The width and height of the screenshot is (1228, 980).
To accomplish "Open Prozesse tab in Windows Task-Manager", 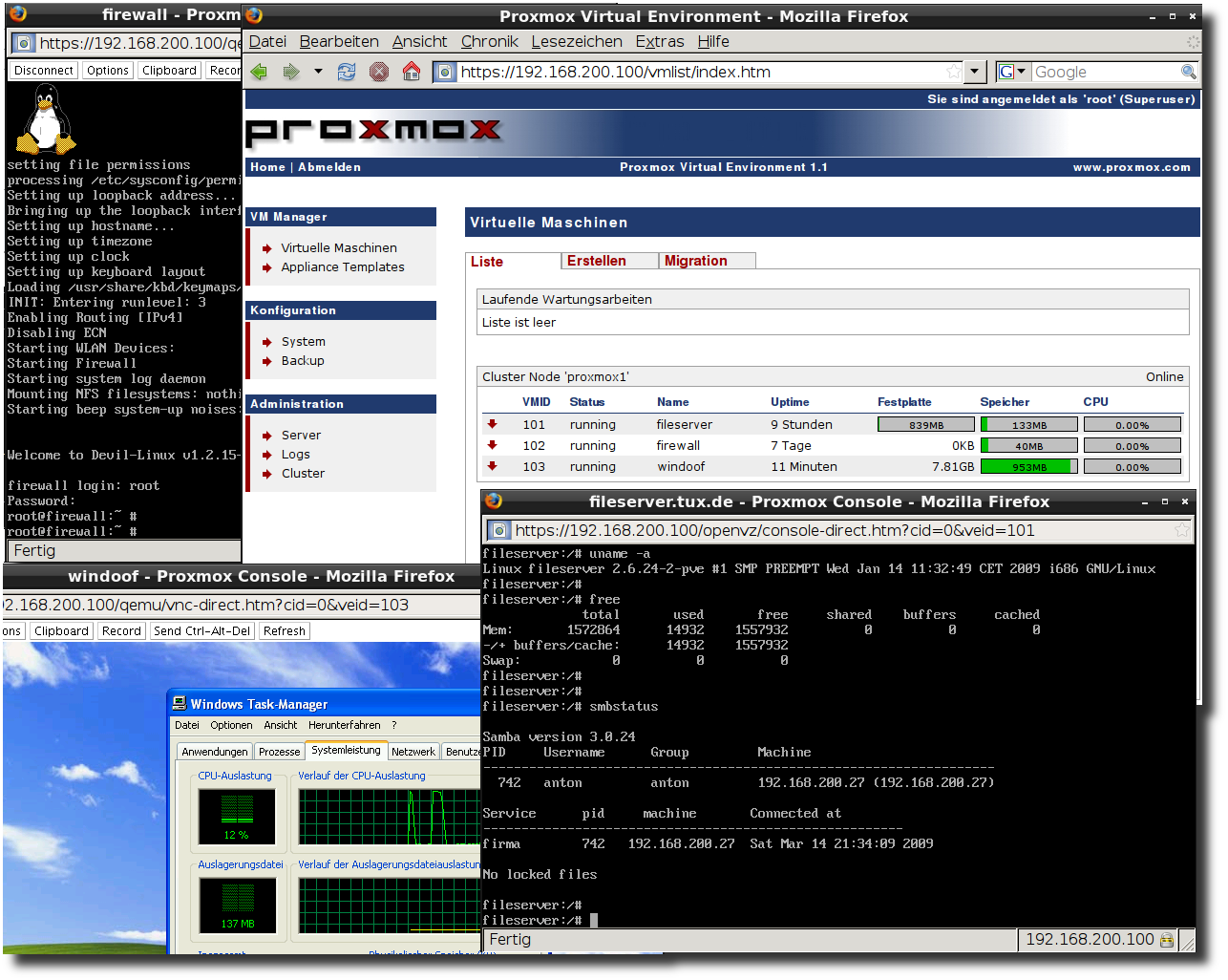I will 279,752.
